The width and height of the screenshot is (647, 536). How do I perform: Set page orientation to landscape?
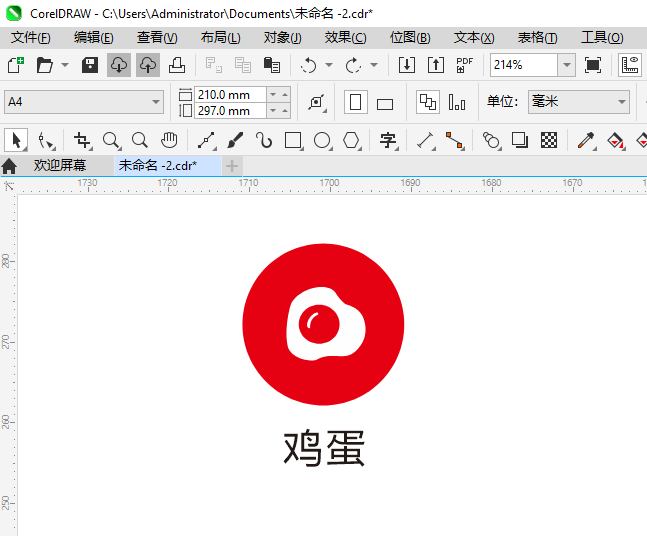pyautogui.click(x=385, y=104)
